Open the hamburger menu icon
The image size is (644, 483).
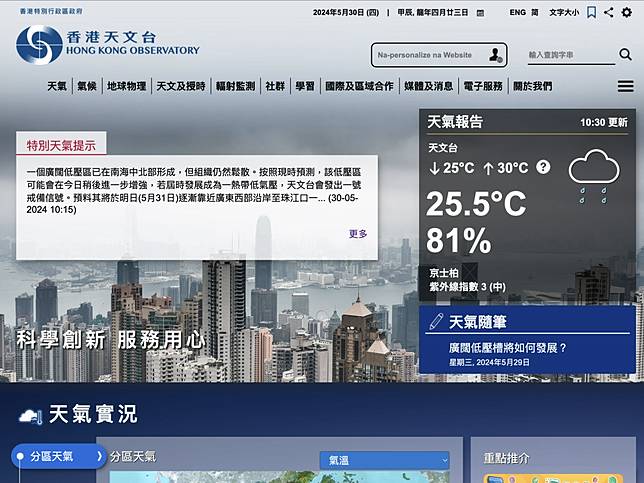(625, 86)
